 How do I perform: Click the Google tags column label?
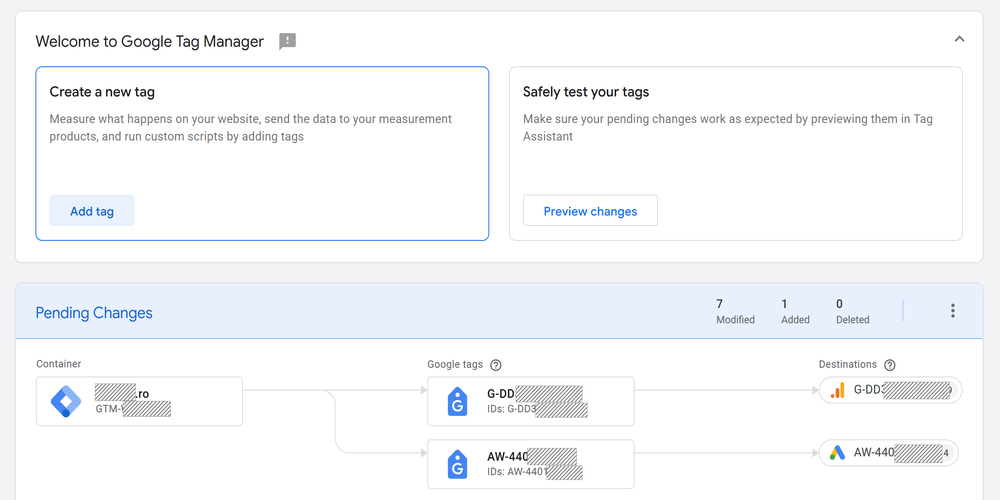(x=455, y=364)
